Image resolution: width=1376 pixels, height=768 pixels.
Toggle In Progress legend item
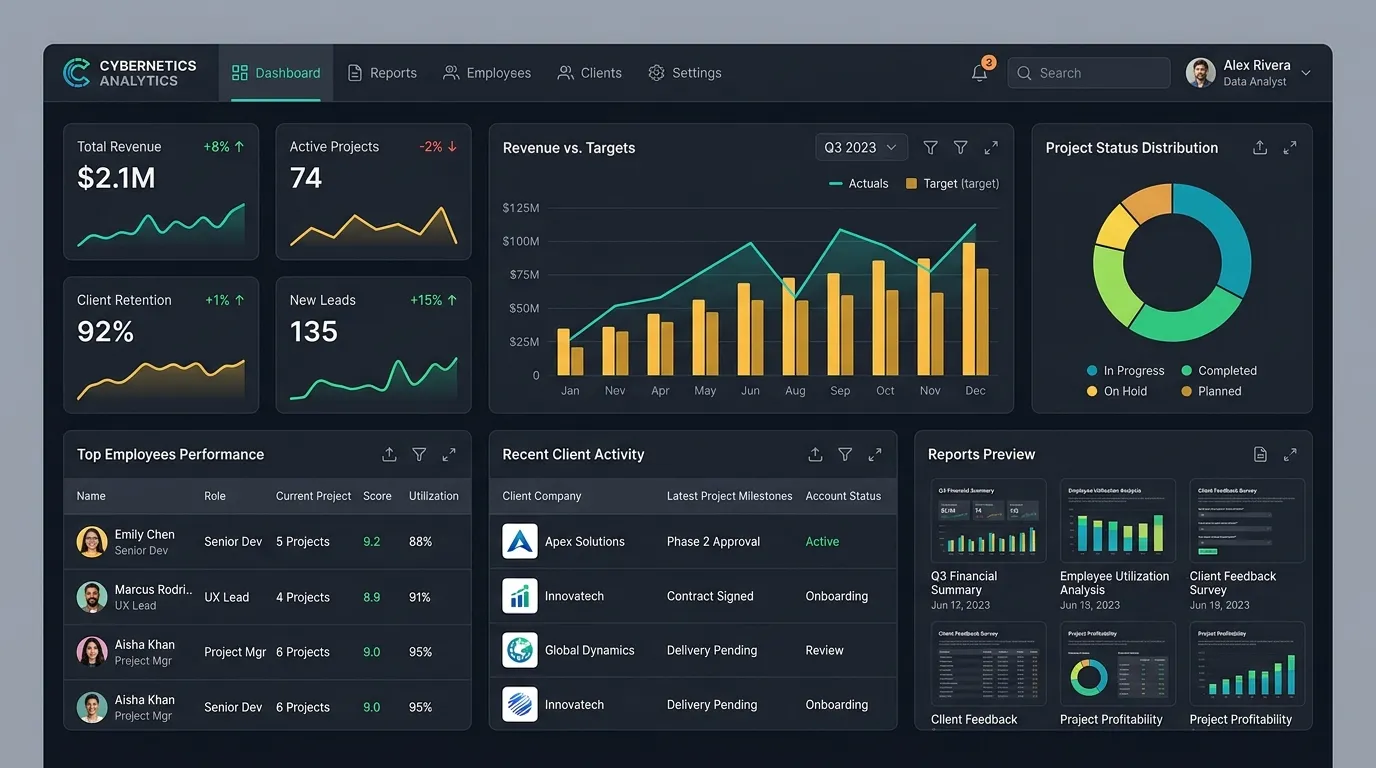[x=1125, y=371]
